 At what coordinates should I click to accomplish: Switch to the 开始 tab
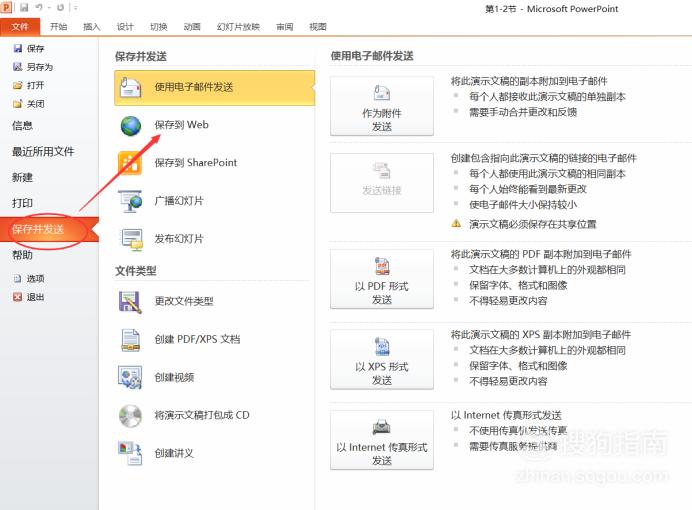[x=58, y=27]
